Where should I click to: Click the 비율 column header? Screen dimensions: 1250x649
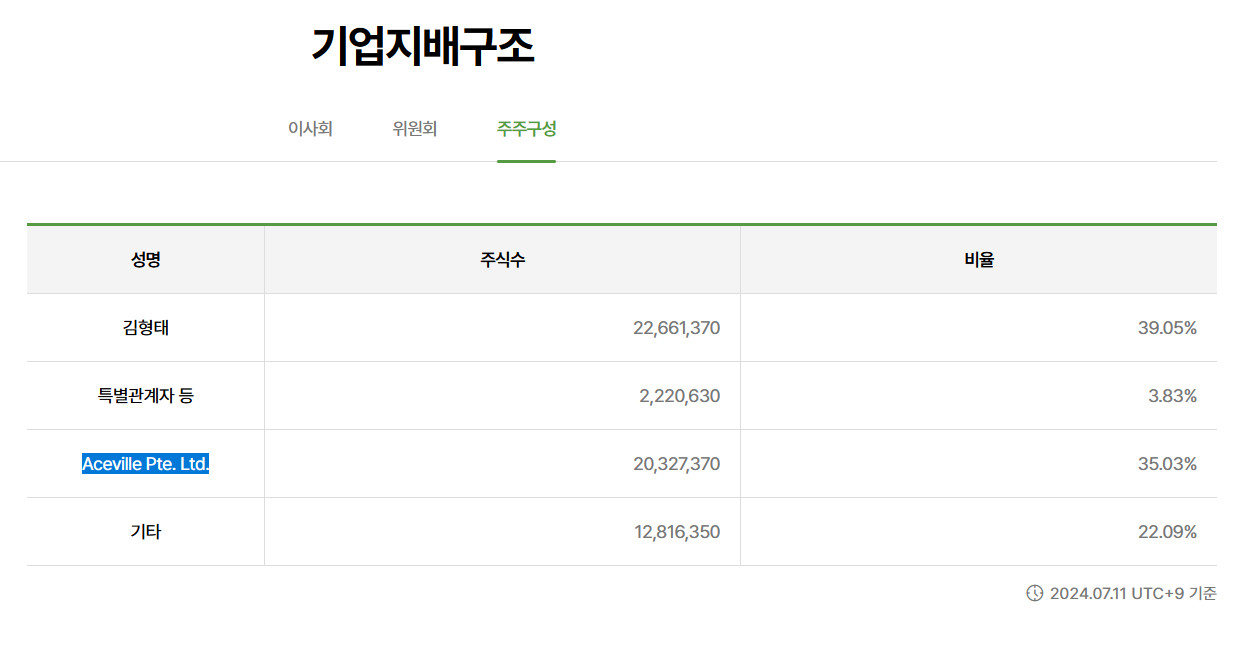(979, 260)
